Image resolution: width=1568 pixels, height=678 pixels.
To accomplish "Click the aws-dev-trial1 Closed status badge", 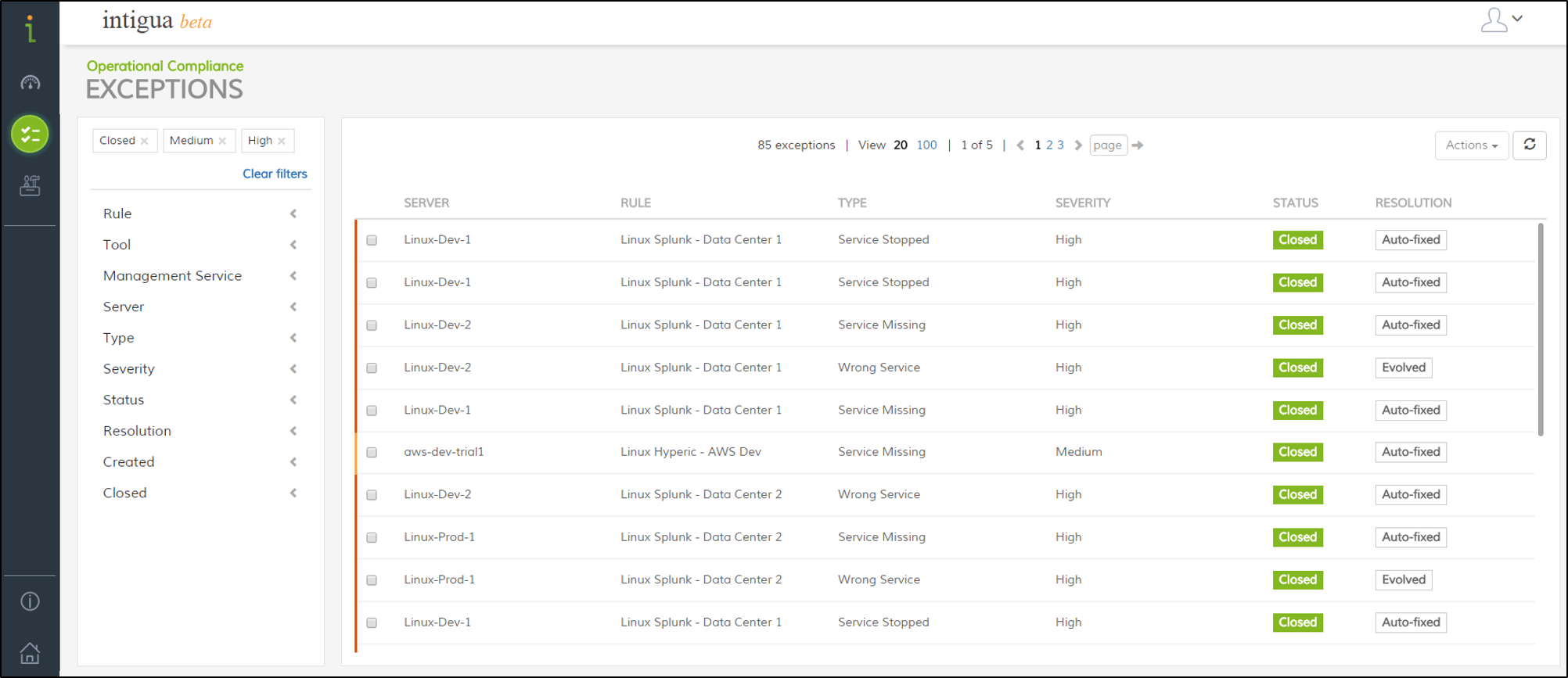I will pyautogui.click(x=1297, y=452).
